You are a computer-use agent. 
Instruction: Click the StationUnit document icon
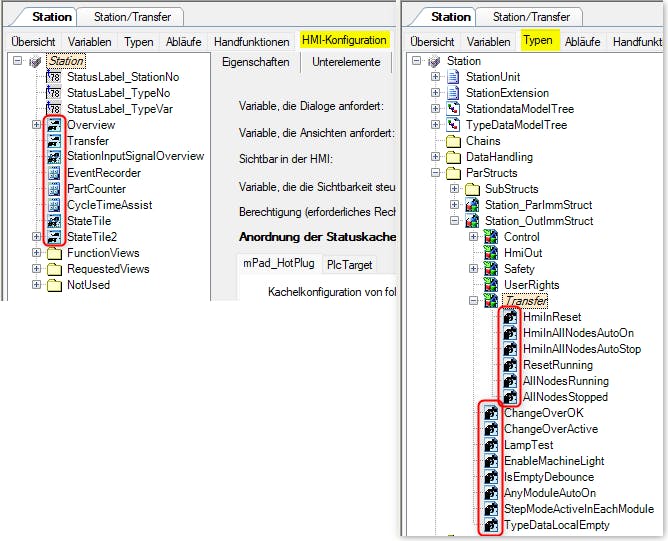(453, 77)
